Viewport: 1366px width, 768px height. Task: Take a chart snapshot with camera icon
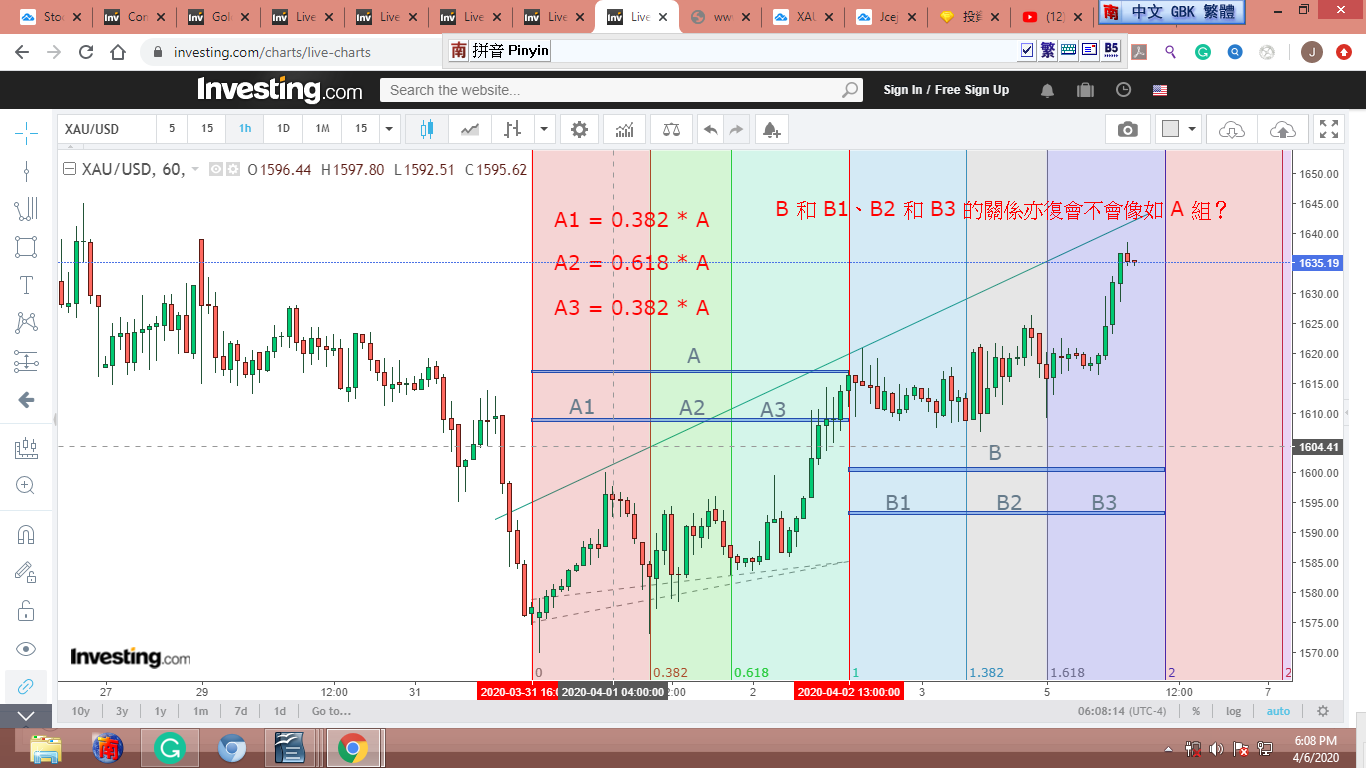(x=1128, y=129)
